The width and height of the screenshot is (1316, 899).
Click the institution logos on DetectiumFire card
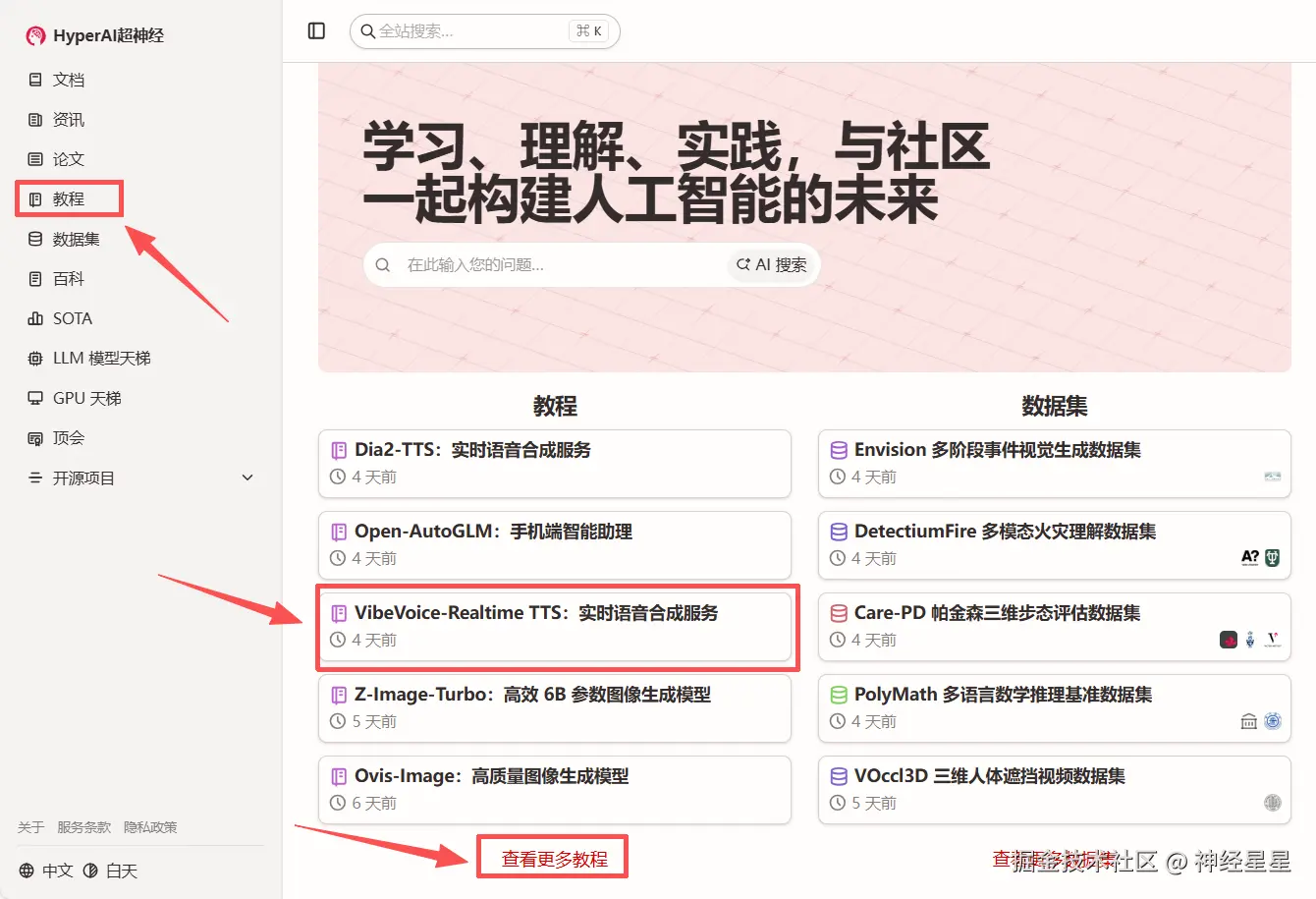coord(1261,557)
